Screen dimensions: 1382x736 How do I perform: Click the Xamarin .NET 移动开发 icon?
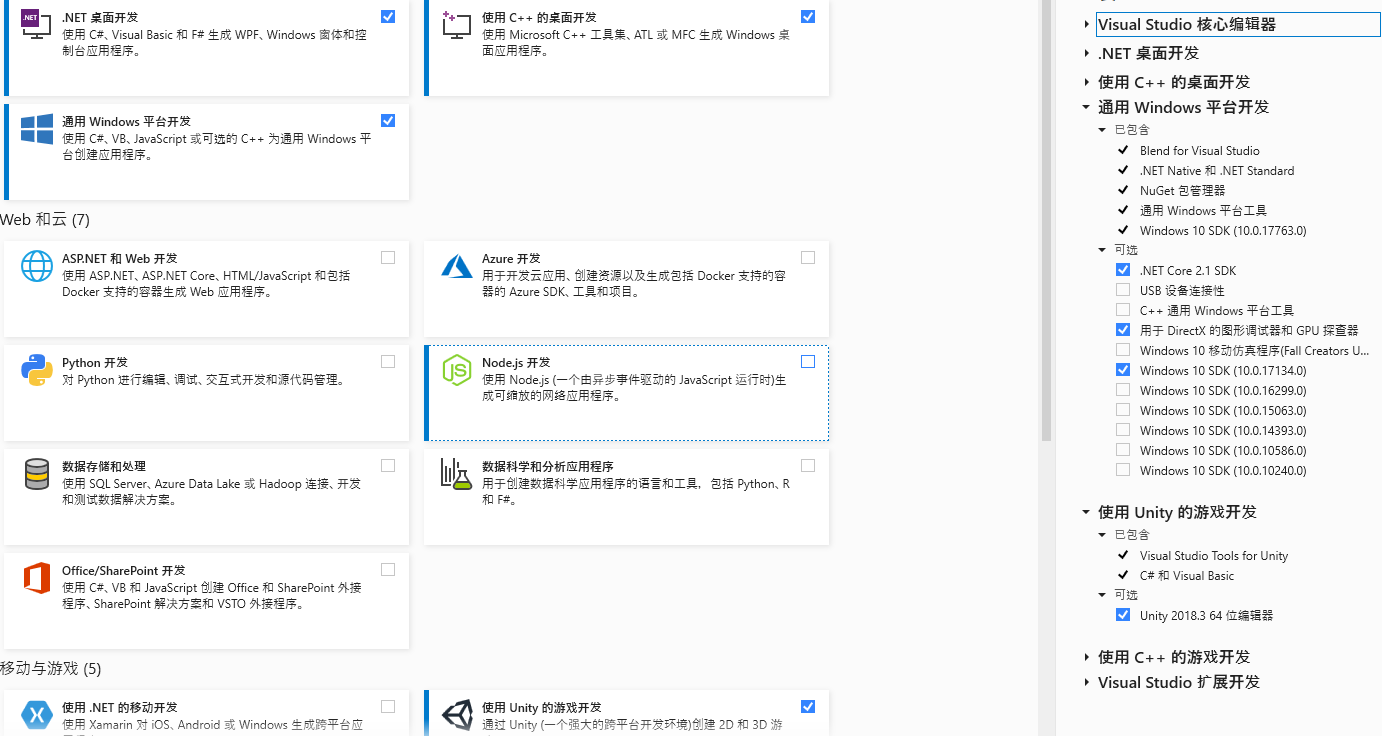pyautogui.click(x=37, y=714)
